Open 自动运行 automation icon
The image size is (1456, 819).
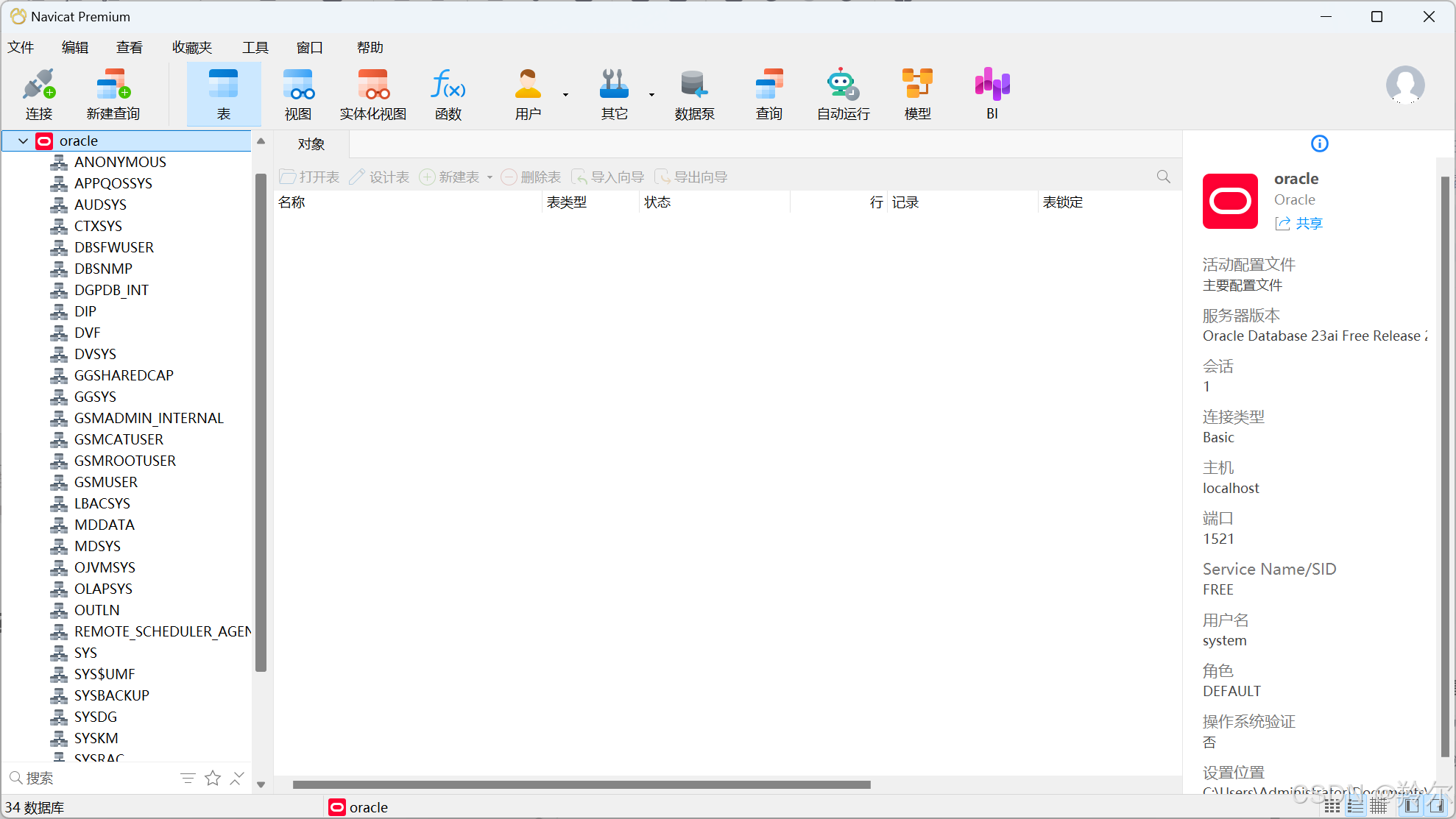pyautogui.click(x=843, y=94)
